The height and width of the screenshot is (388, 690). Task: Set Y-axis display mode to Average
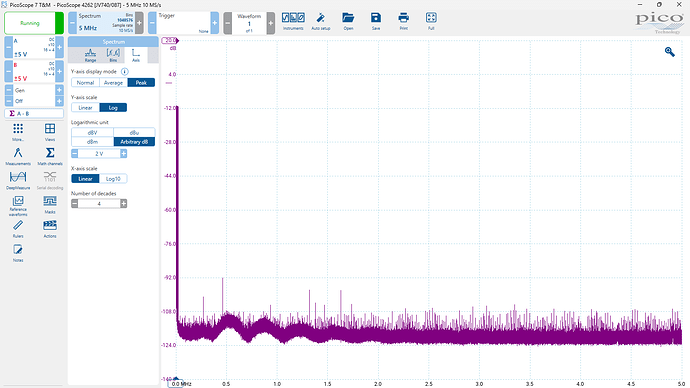114,83
